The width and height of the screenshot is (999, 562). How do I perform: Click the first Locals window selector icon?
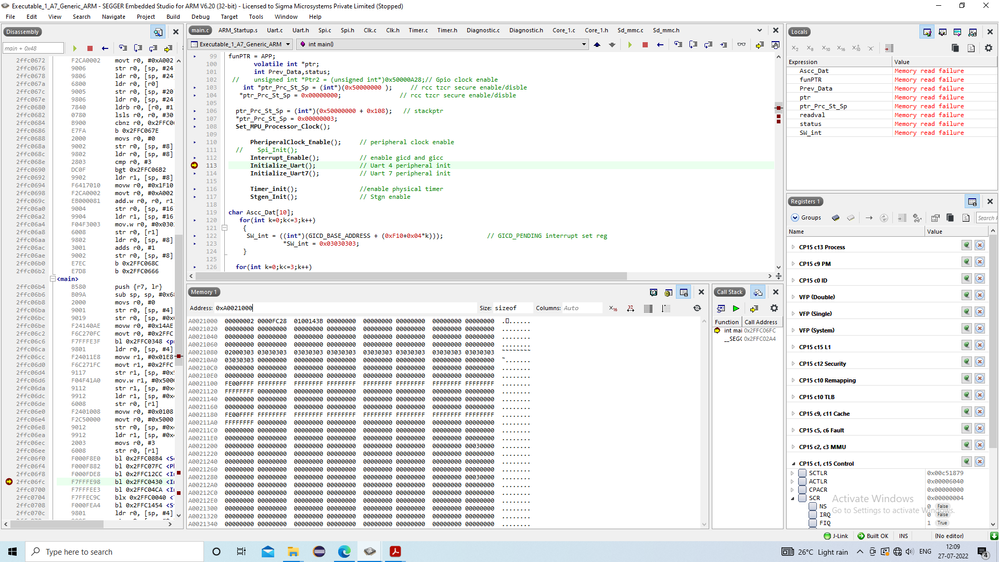927,32
